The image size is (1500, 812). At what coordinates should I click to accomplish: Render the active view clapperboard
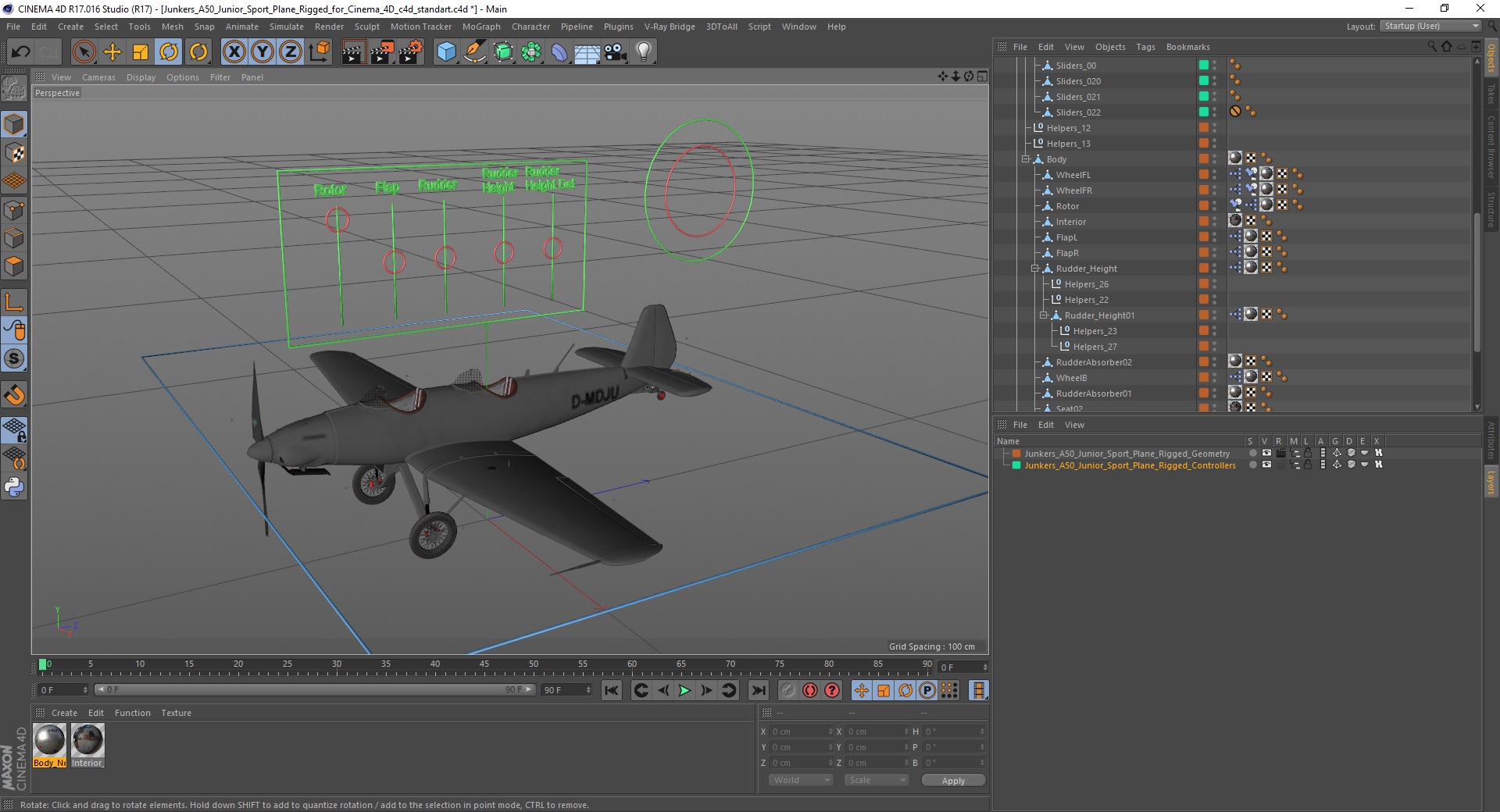coord(353,52)
